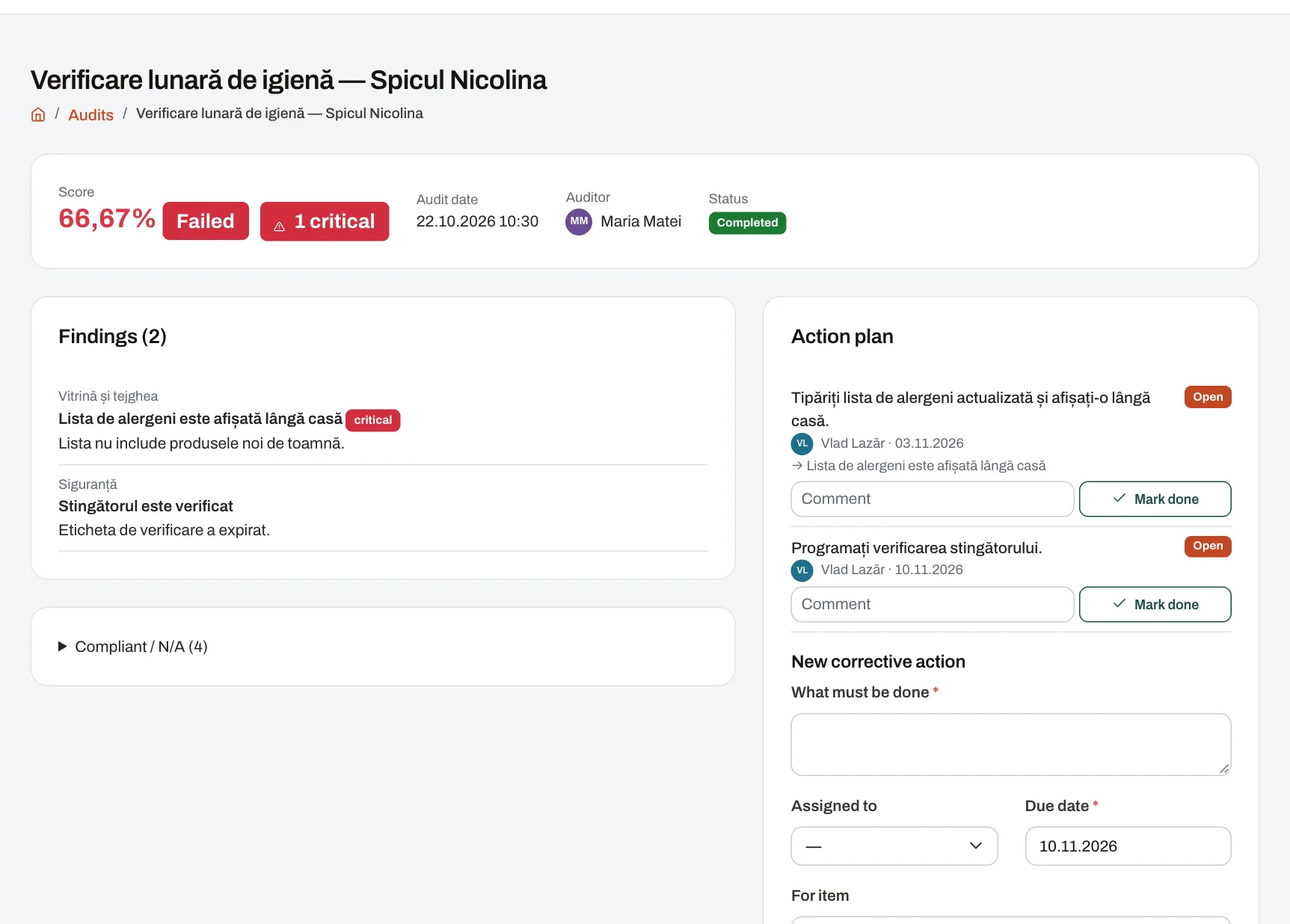The width and height of the screenshot is (1290, 924).
Task: Click the 'New corrective action' heading
Action: tap(878, 662)
